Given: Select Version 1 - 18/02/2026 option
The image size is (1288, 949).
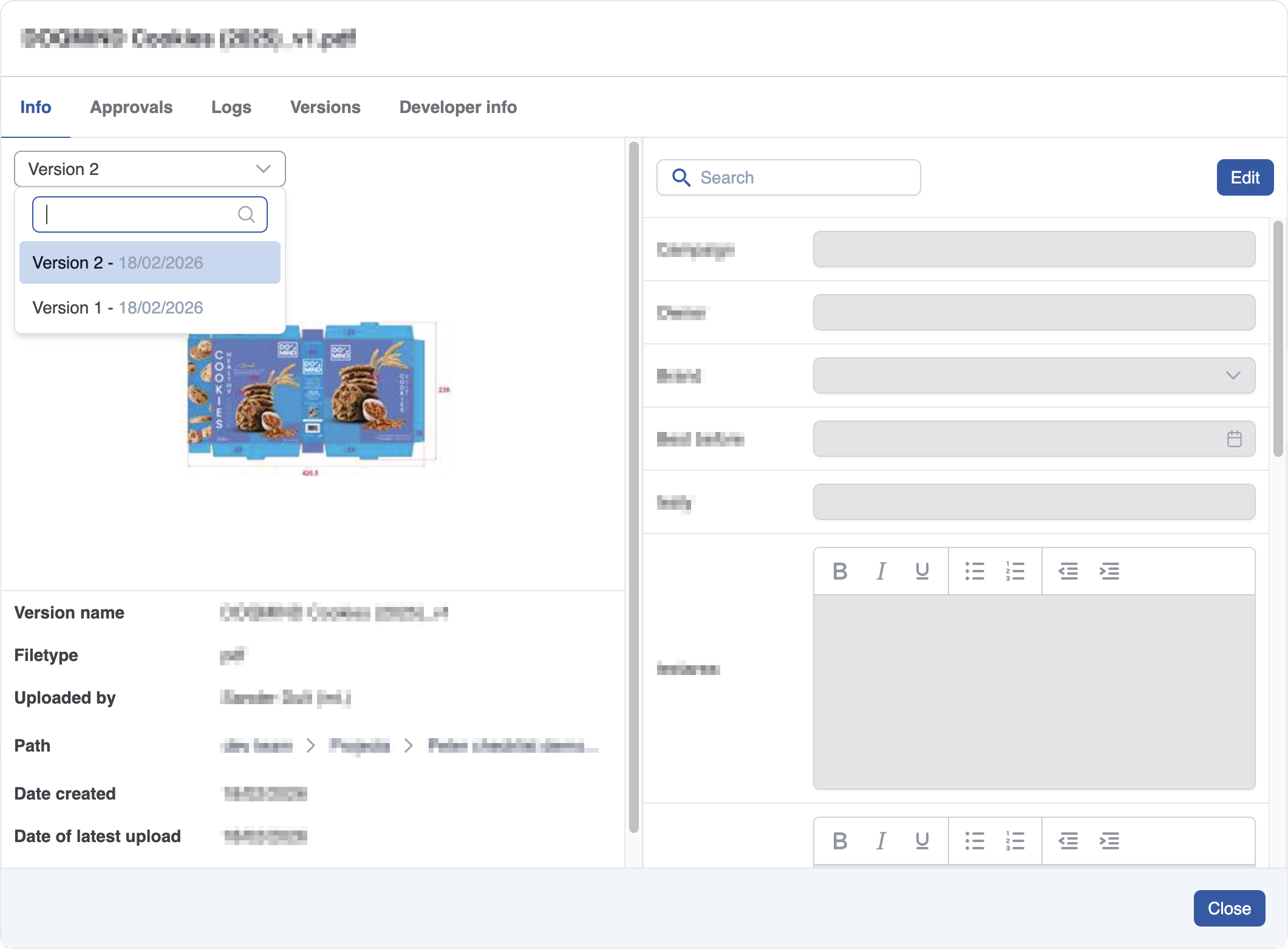Looking at the screenshot, I should pyautogui.click(x=150, y=307).
